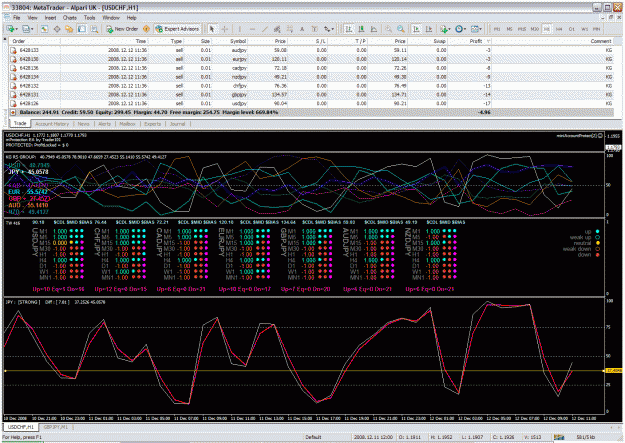Toggle the Data Window icon
Image resolution: width=625 pixels, height=443 pixels.
coord(57,29)
